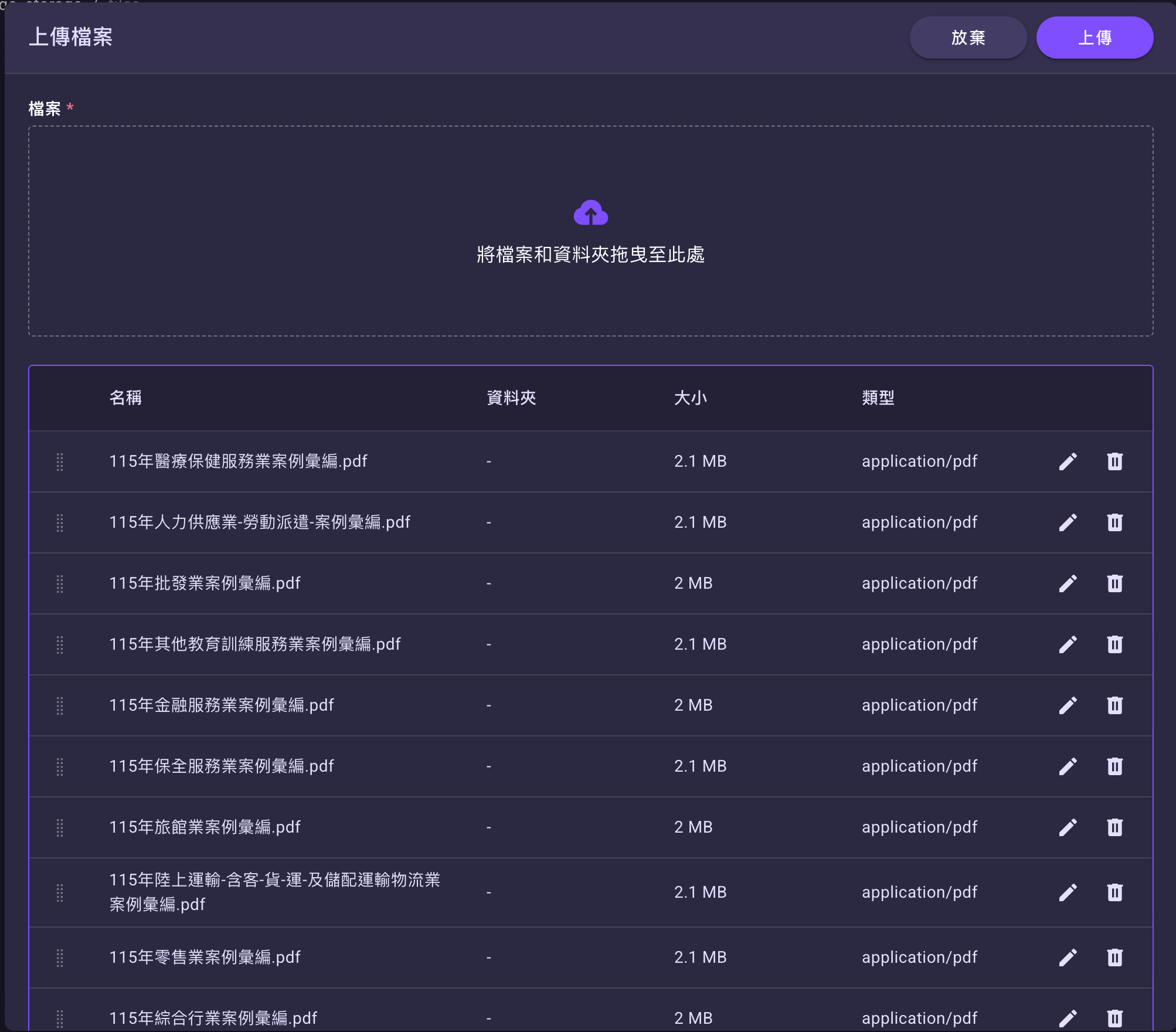Screen dimensions: 1176x1032
Task: Edit 115年醫療保健服務業案例彙編.pdf with pencil icon
Action: (1068, 461)
